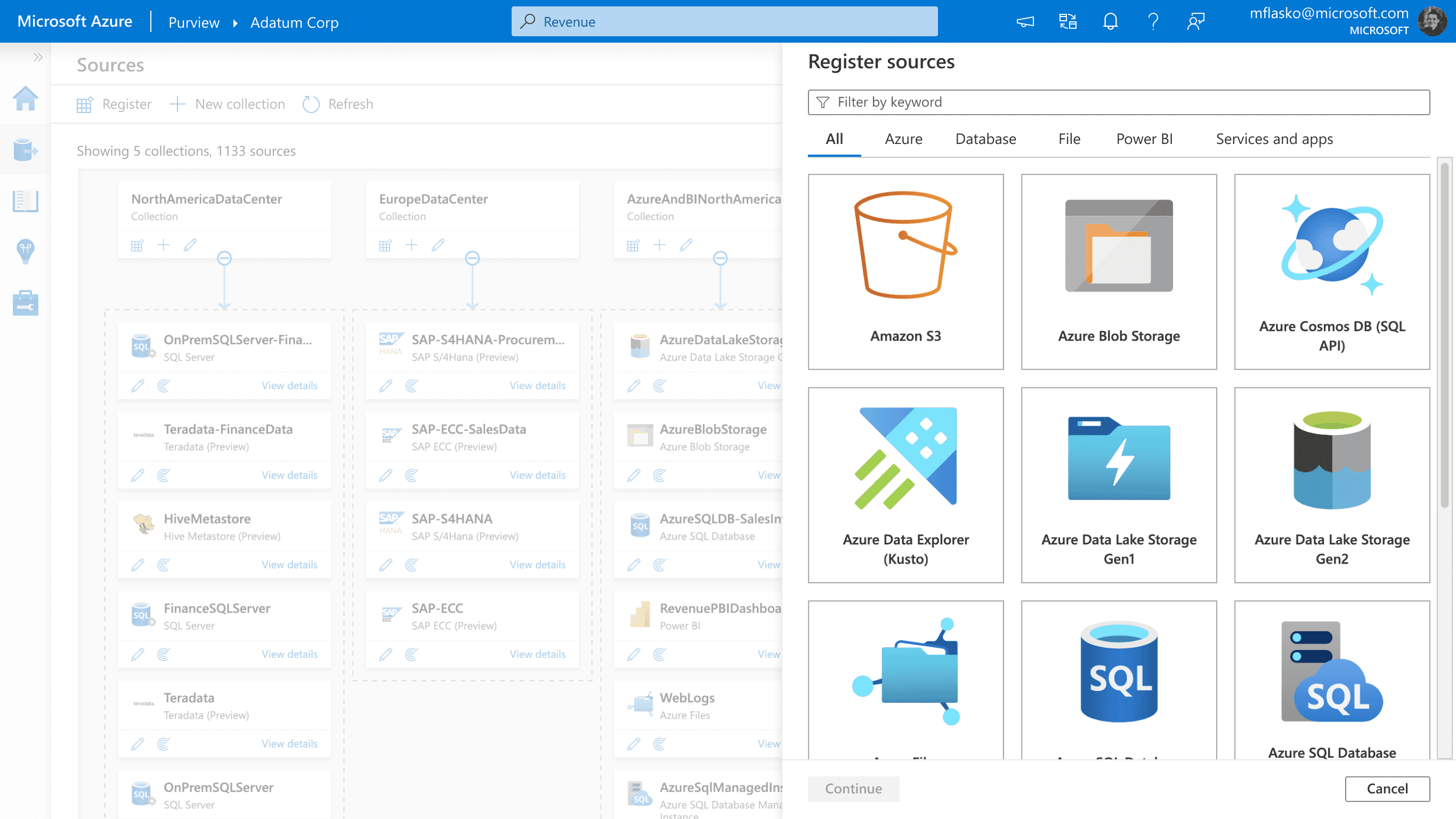Image resolution: width=1456 pixels, height=819 pixels.
Task: Click Refresh in the toolbar
Action: click(337, 104)
